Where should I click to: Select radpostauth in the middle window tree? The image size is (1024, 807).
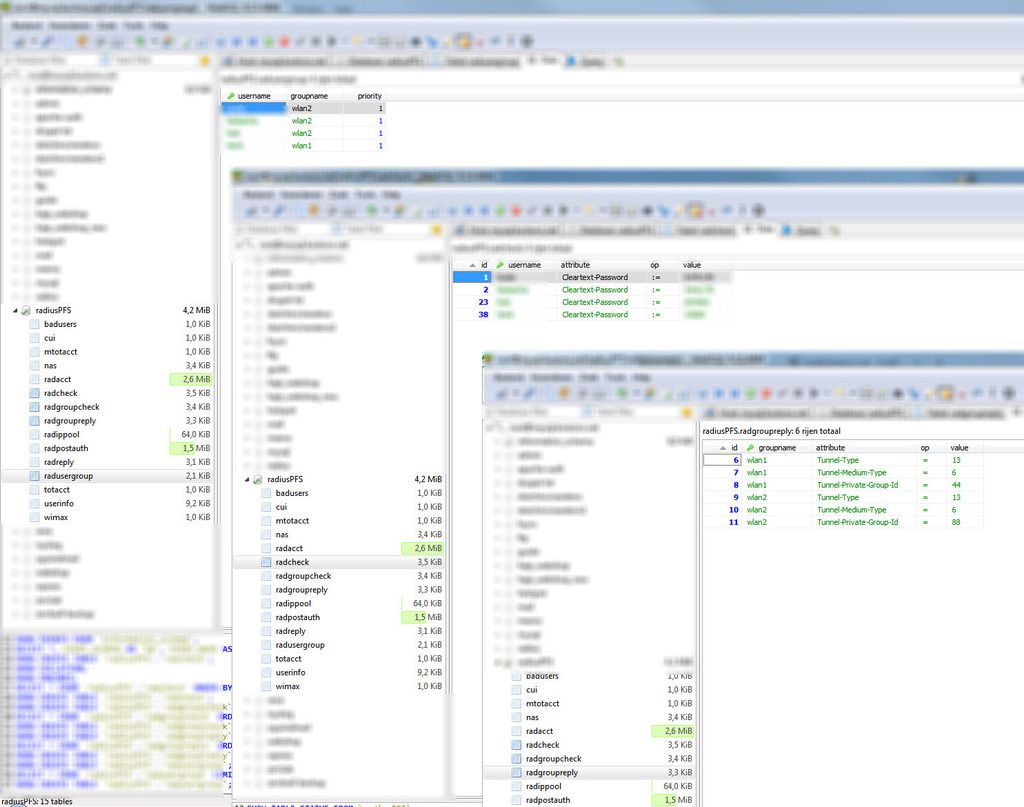click(x=298, y=617)
